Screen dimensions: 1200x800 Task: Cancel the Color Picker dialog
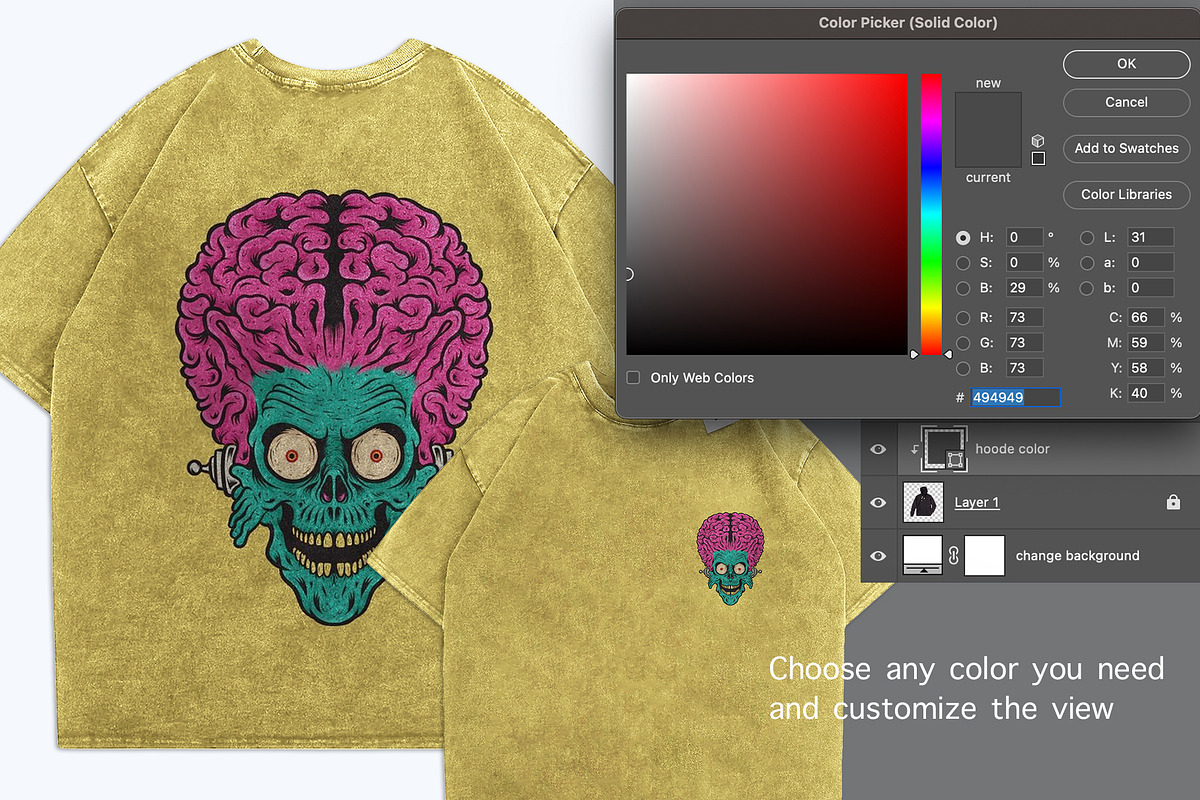point(1126,102)
